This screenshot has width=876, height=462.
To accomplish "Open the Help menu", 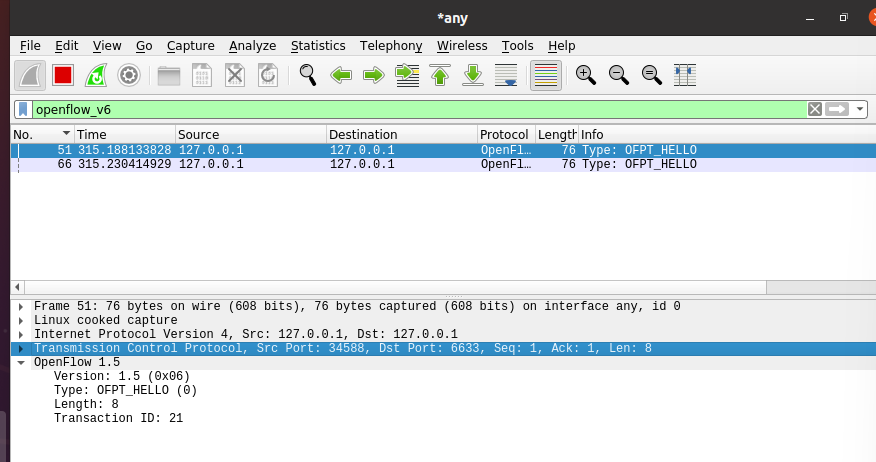I will [x=561, y=46].
